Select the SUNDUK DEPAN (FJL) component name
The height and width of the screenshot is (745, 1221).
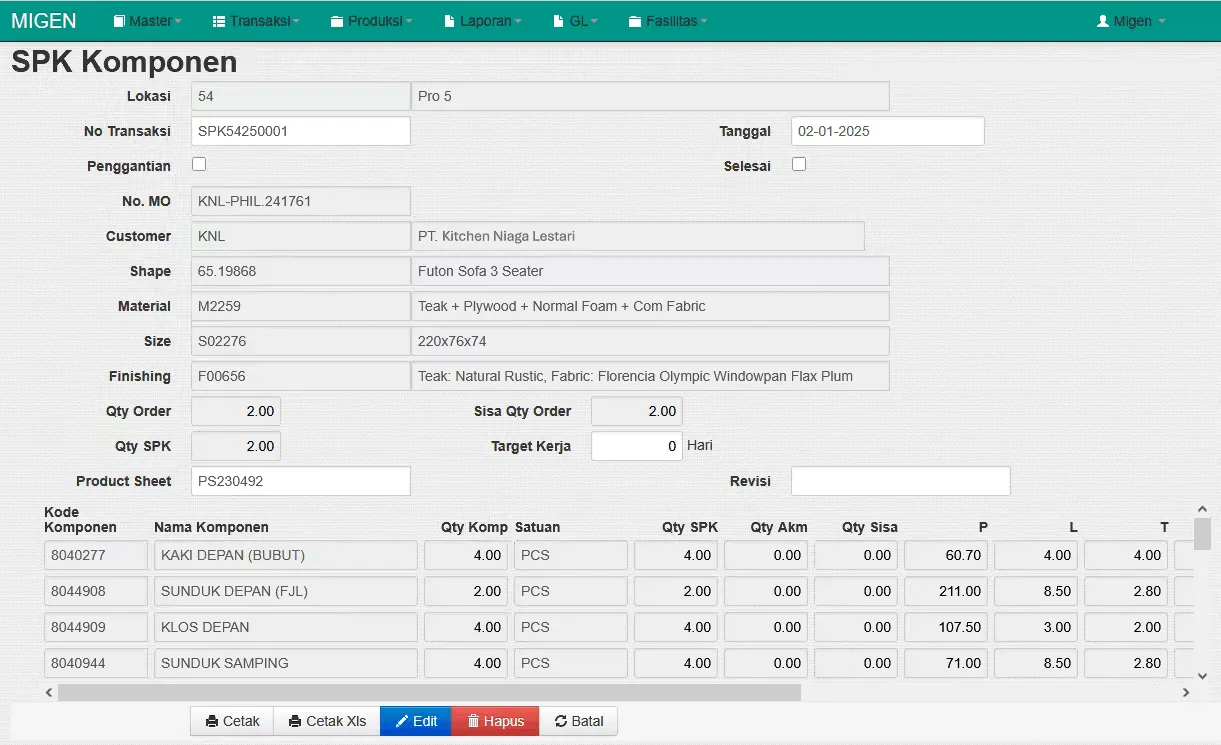tap(286, 592)
